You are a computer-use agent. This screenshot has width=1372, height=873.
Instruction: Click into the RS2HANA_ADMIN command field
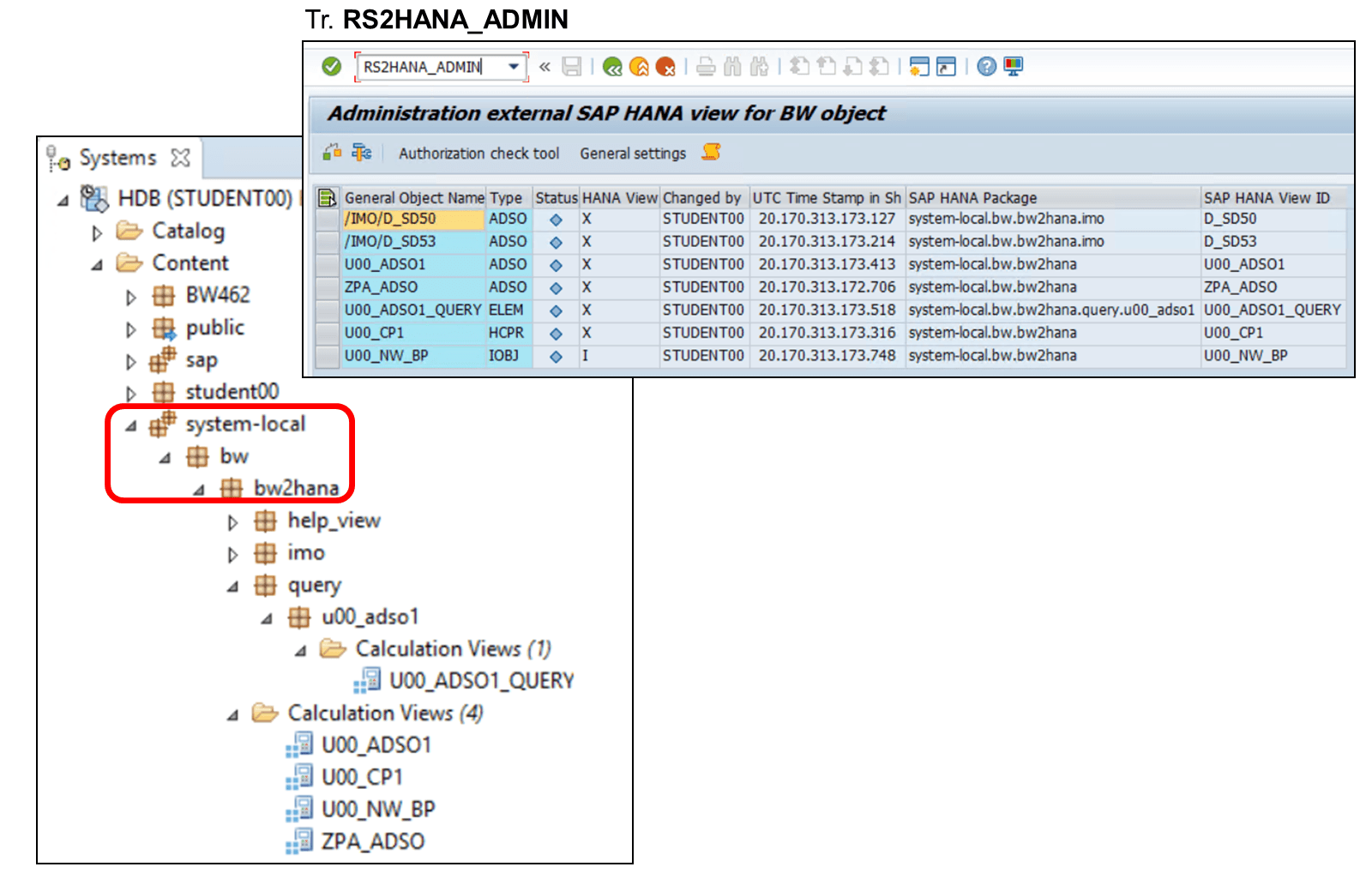[x=431, y=66]
